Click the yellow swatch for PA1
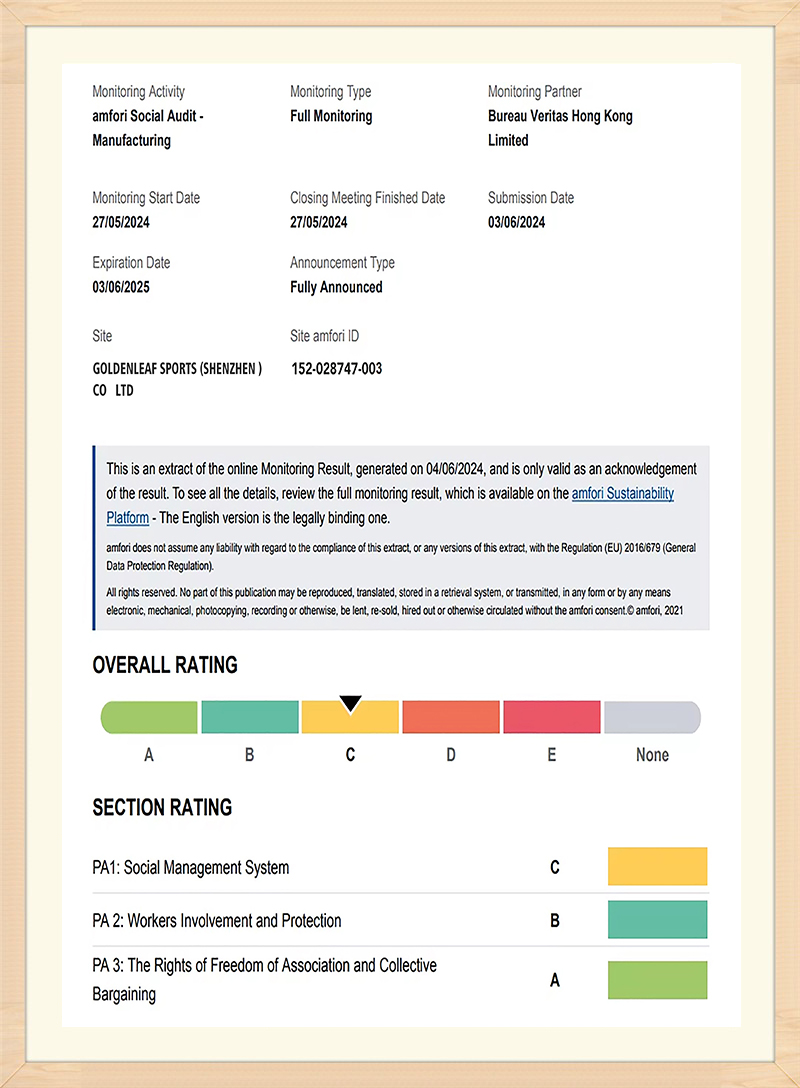Image resolution: width=800 pixels, height=1088 pixels. click(x=658, y=866)
